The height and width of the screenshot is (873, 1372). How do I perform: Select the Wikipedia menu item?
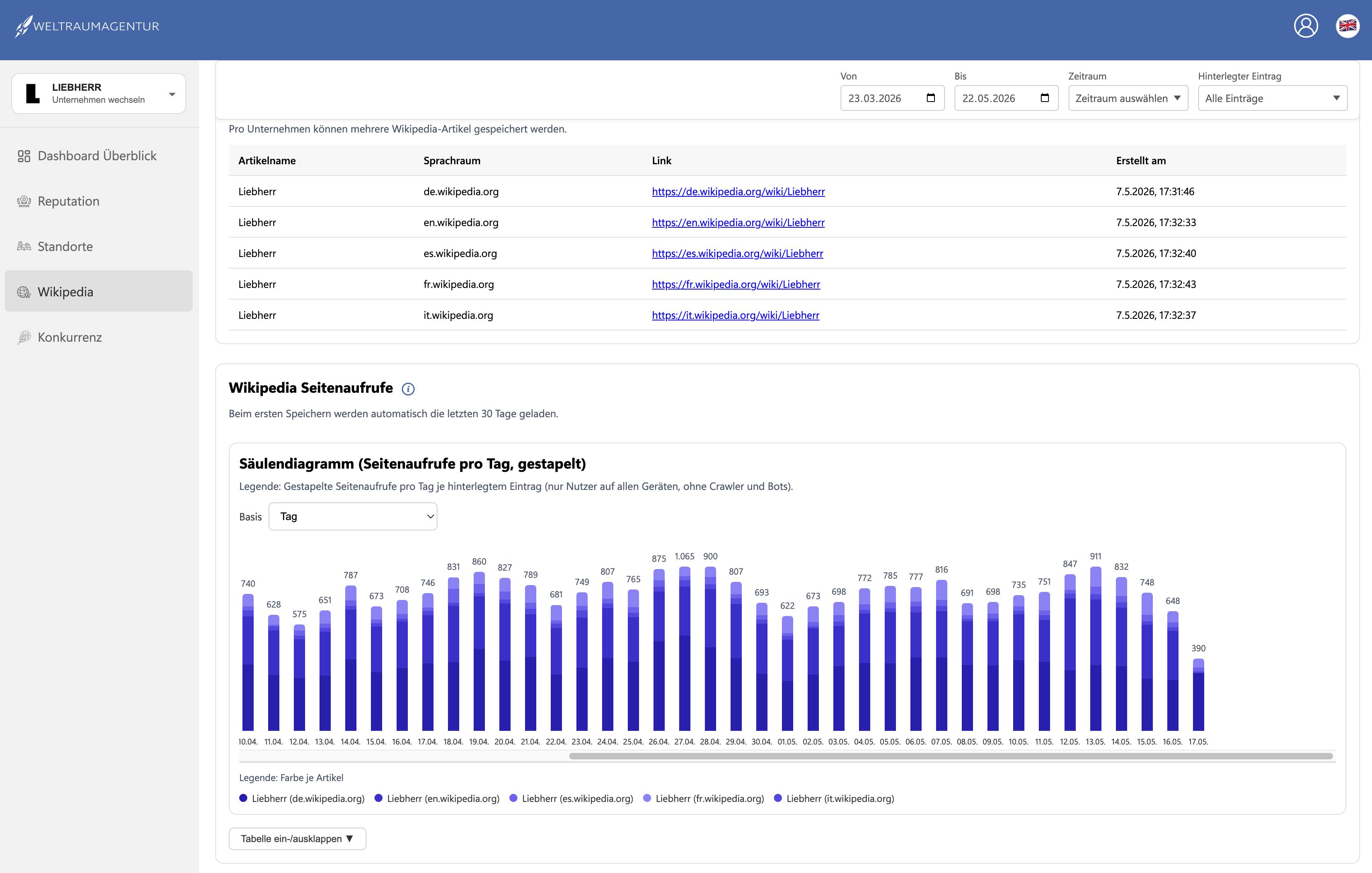point(99,291)
